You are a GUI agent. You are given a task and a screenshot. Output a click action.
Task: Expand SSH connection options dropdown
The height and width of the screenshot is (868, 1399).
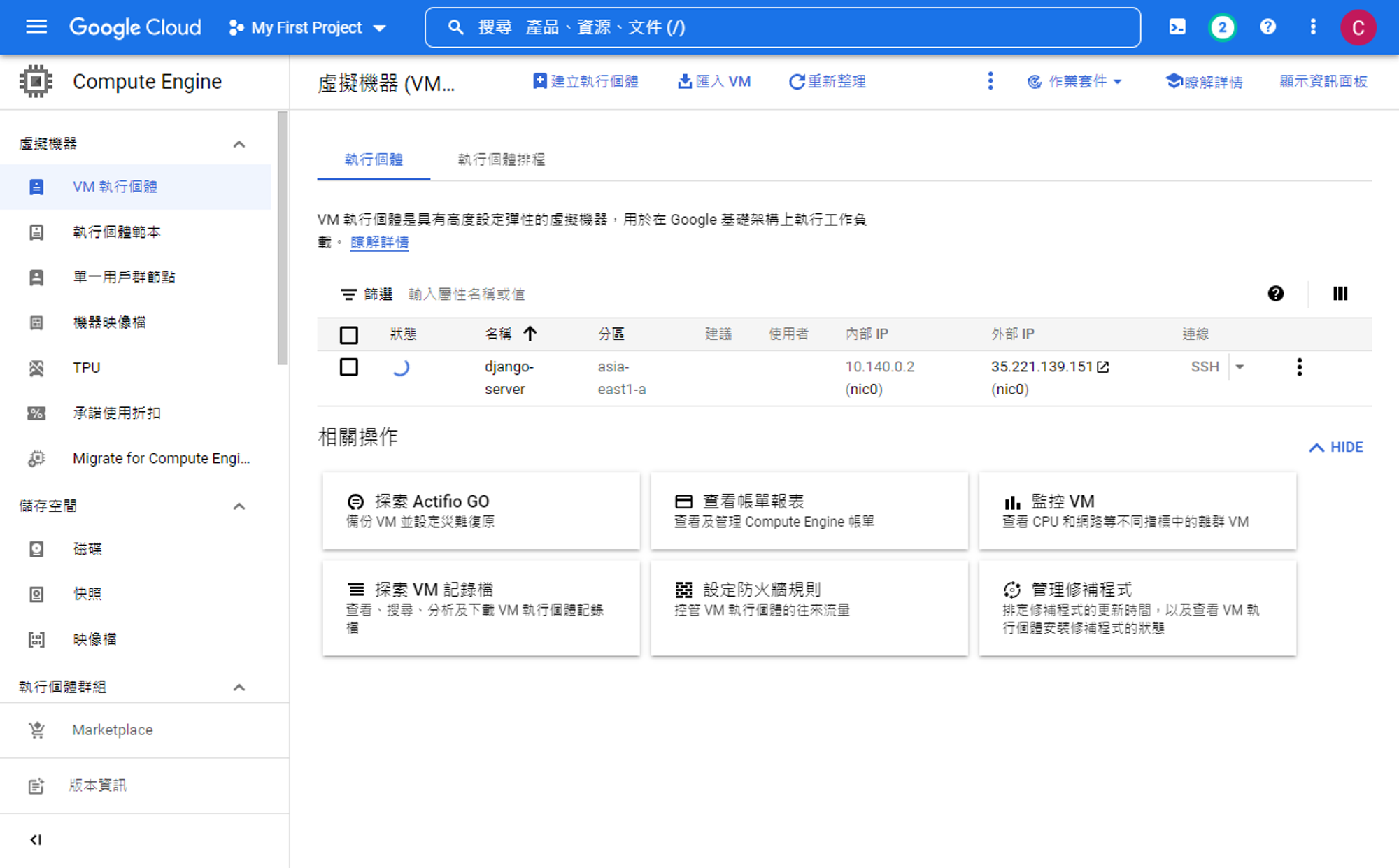point(1240,367)
